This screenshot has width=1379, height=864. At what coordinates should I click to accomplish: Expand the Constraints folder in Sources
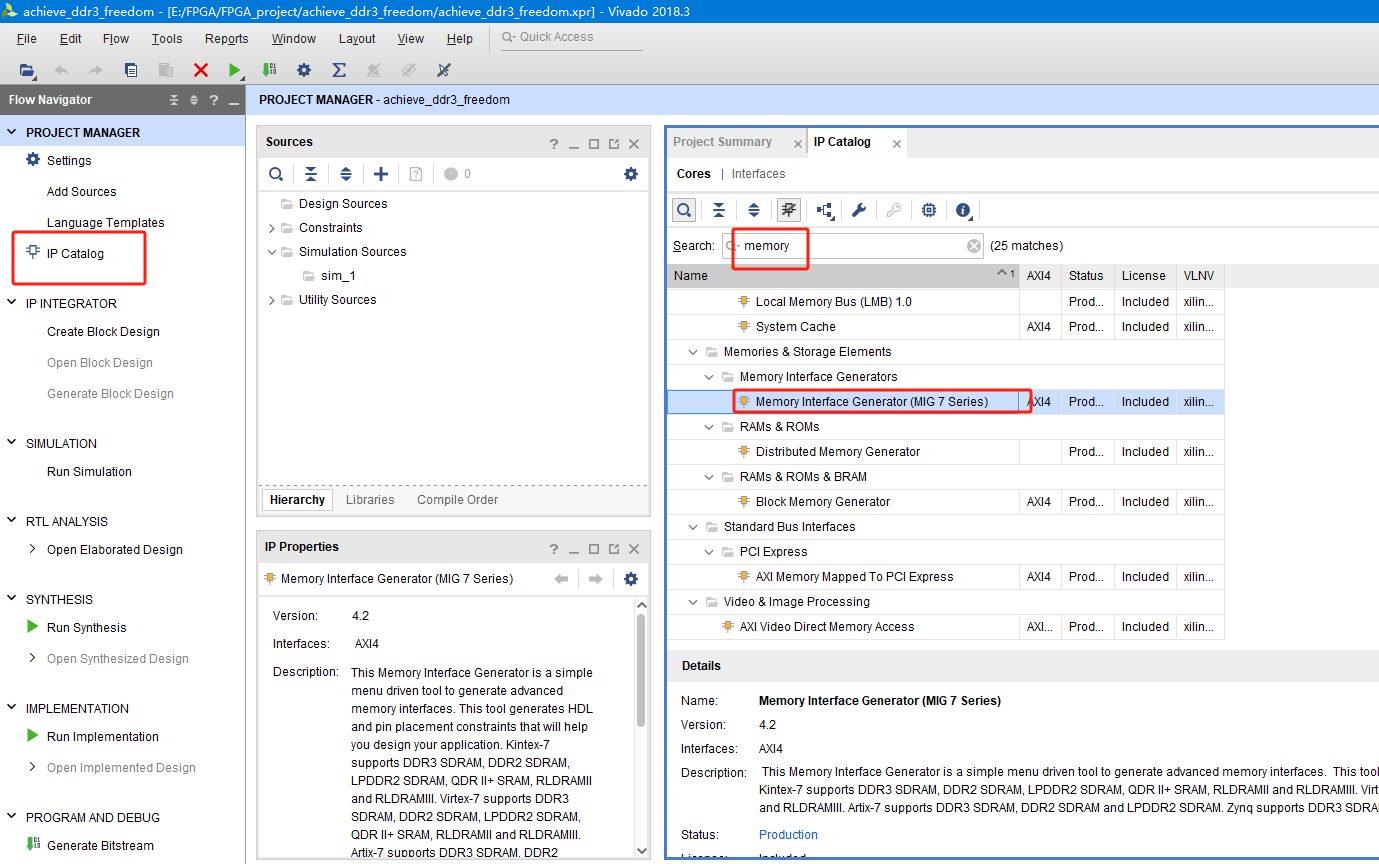coord(272,228)
